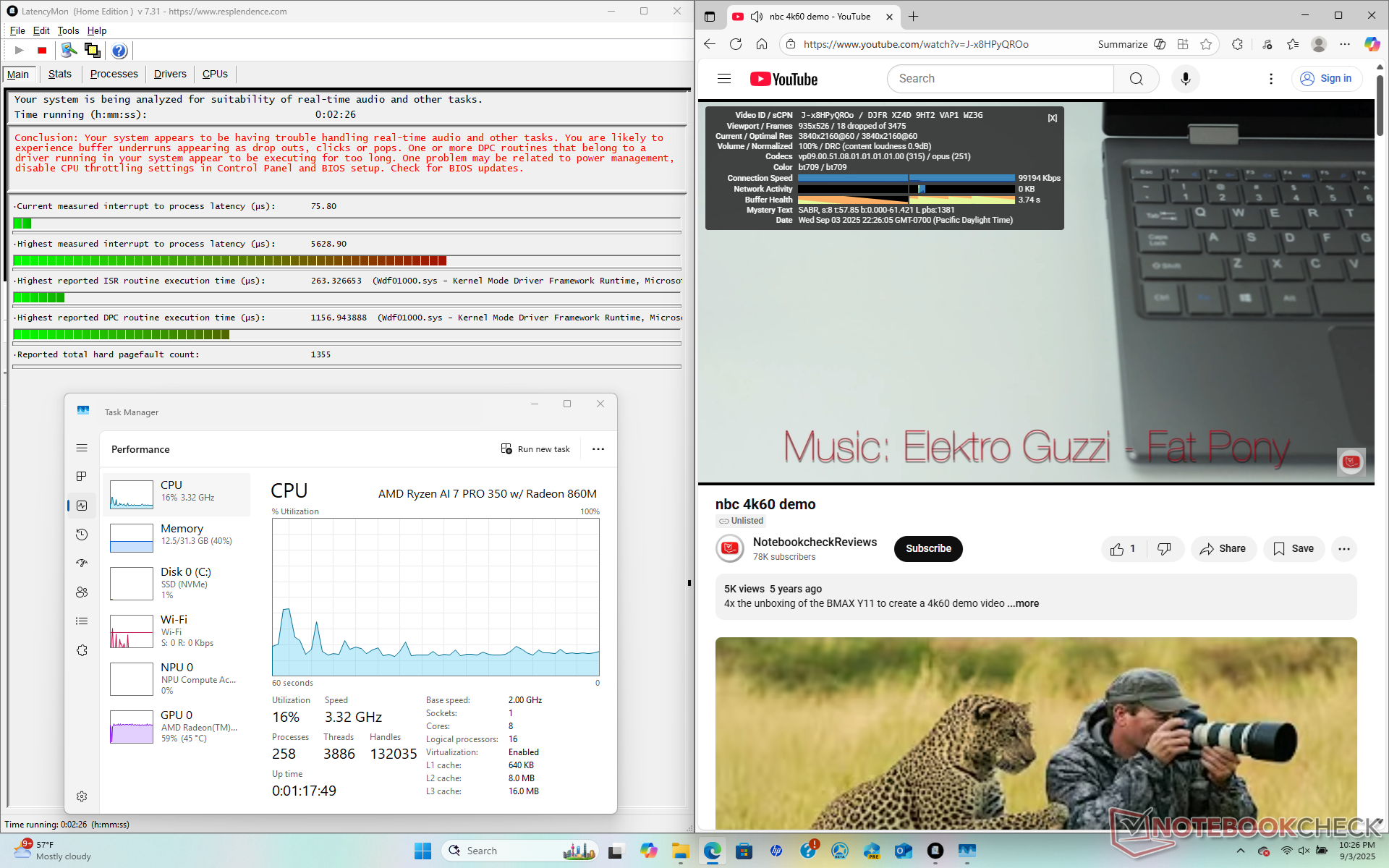
Task: Open LatencyMon help question mark icon
Action: click(119, 50)
